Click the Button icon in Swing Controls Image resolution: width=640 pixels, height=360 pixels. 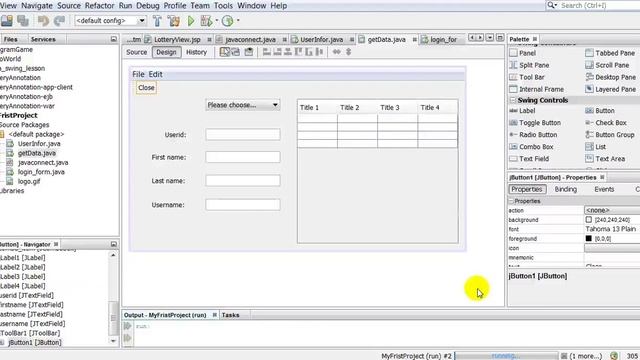point(589,111)
